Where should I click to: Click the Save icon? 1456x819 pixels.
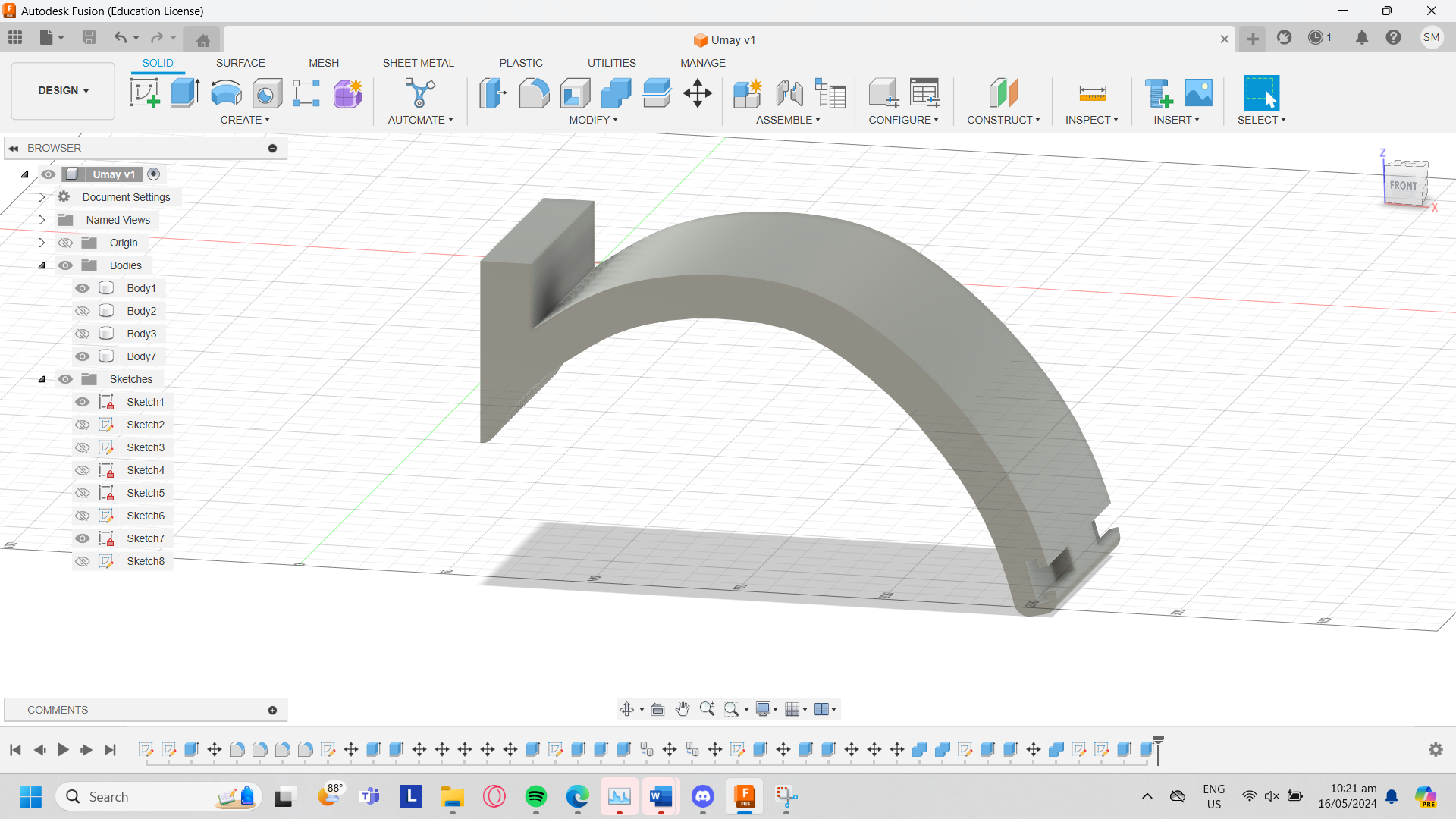(89, 37)
